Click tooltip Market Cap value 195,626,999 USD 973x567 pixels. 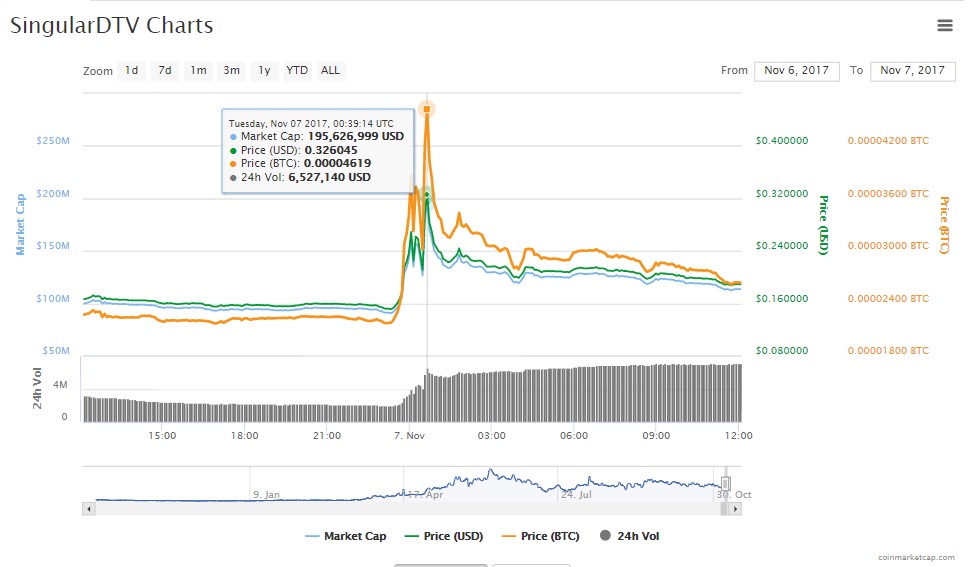pos(356,136)
